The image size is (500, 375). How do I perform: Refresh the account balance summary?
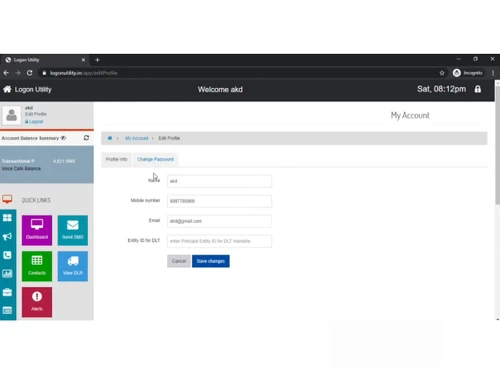pyautogui.click(x=86, y=138)
